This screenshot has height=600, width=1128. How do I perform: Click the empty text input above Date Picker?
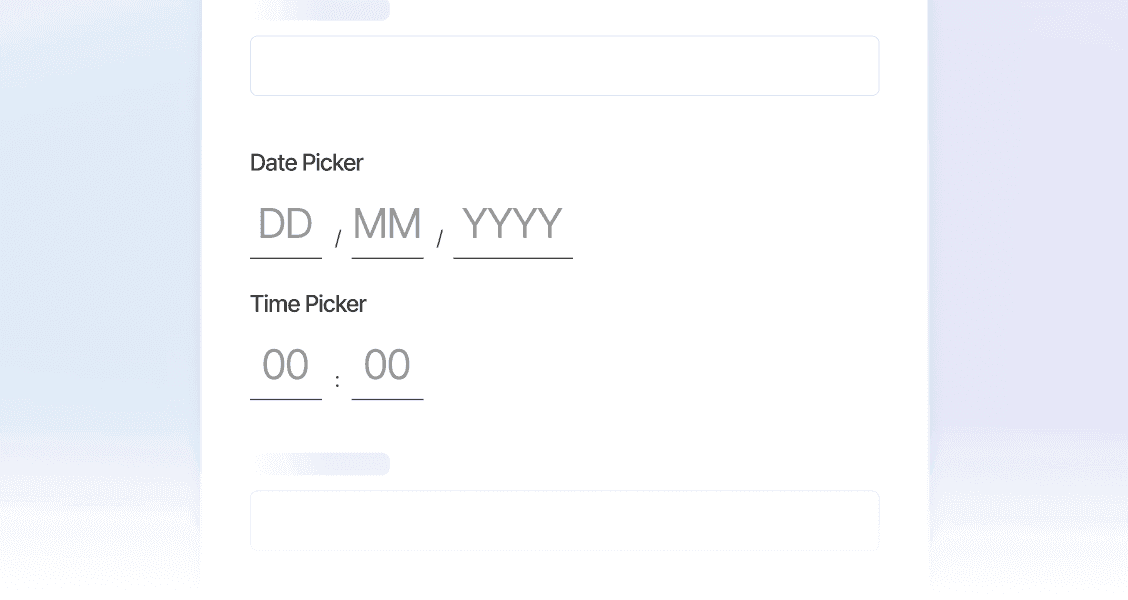point(564,66)
